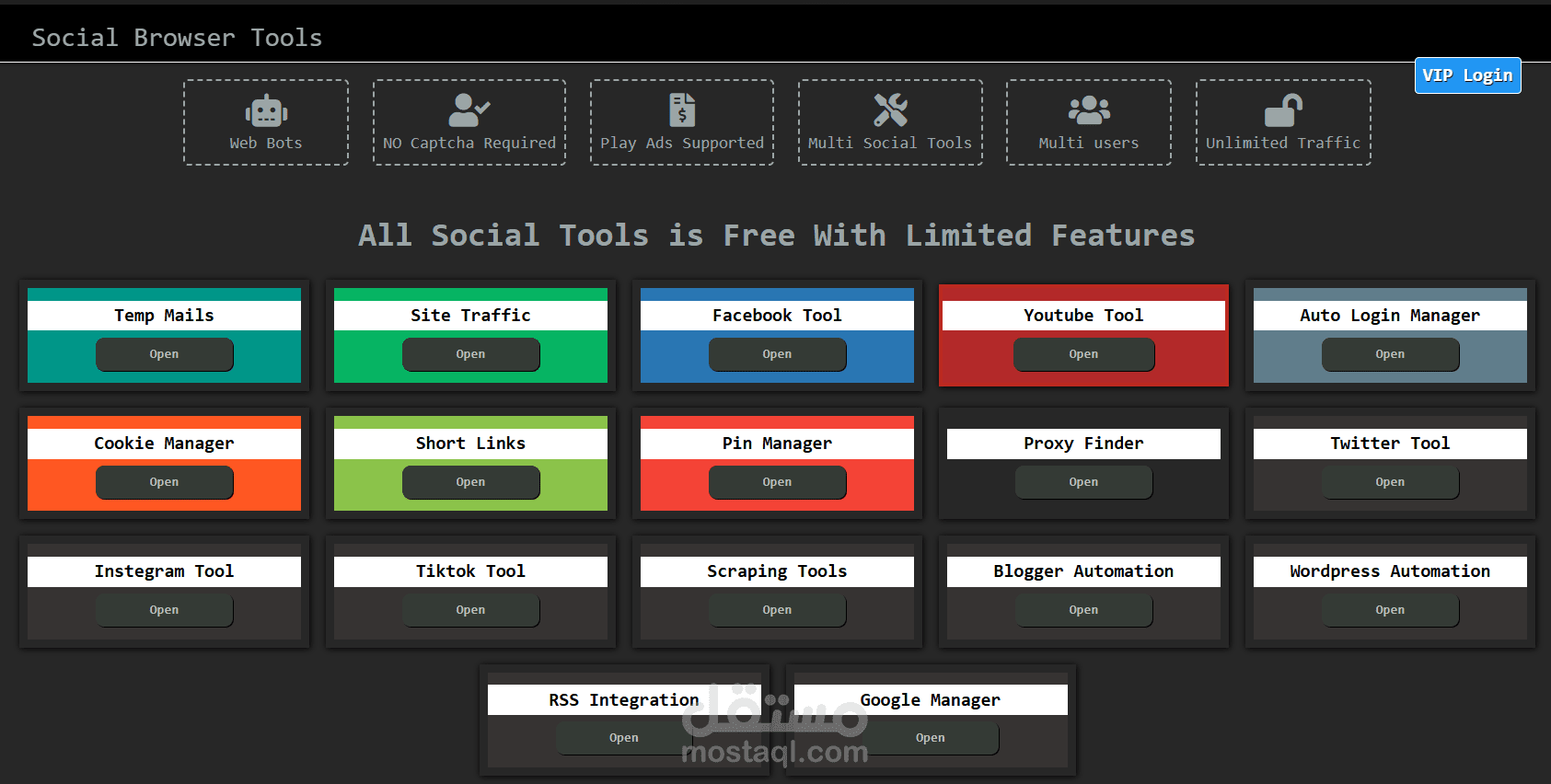
Task: Click the Social Browser Tools title
Action: [177, 38]
